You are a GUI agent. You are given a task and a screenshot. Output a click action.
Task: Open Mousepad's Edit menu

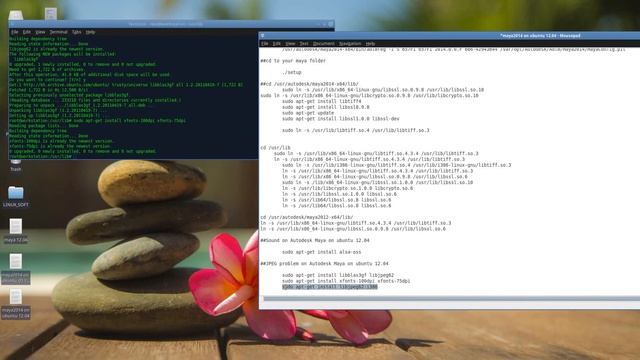pyautogui.click(x=277, y=43)
